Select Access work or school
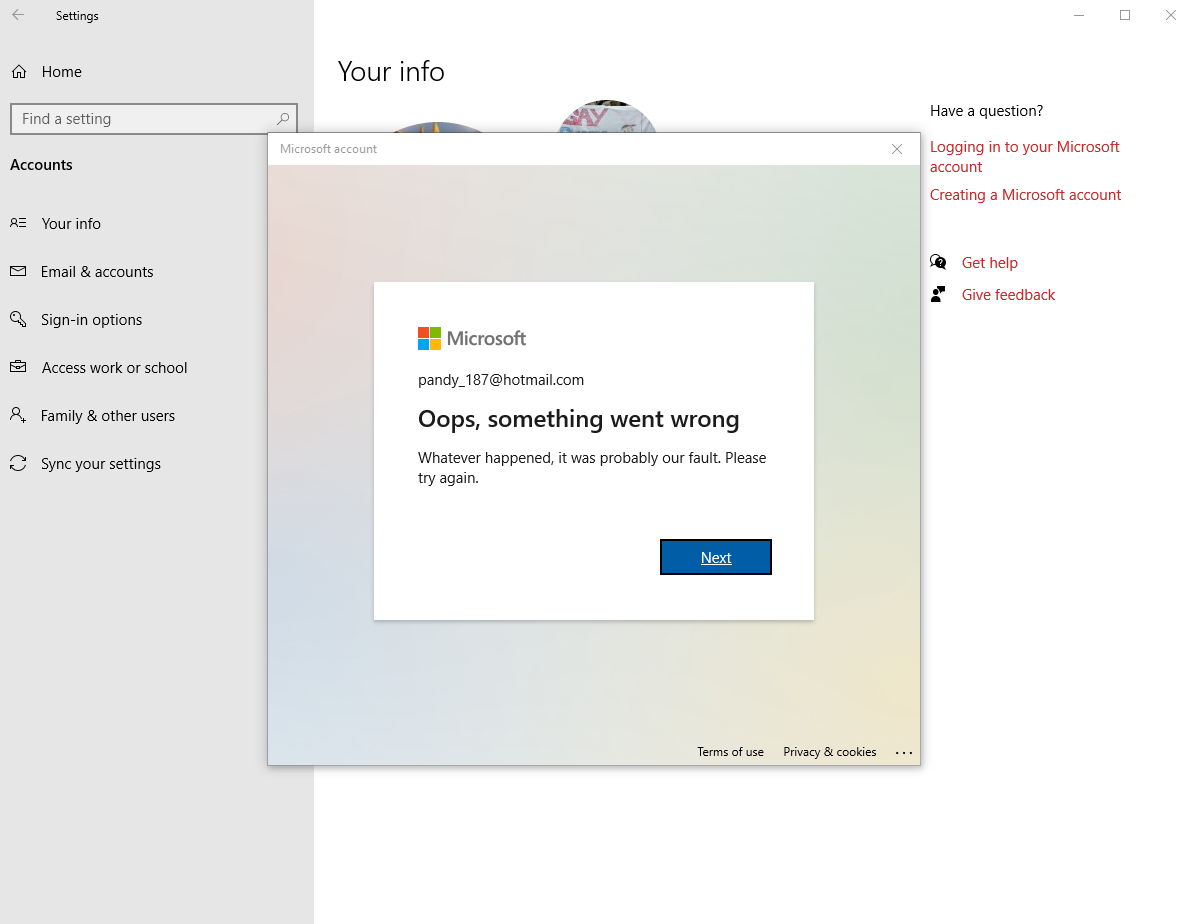1178x924 pixels. click(x=114, y=367)
